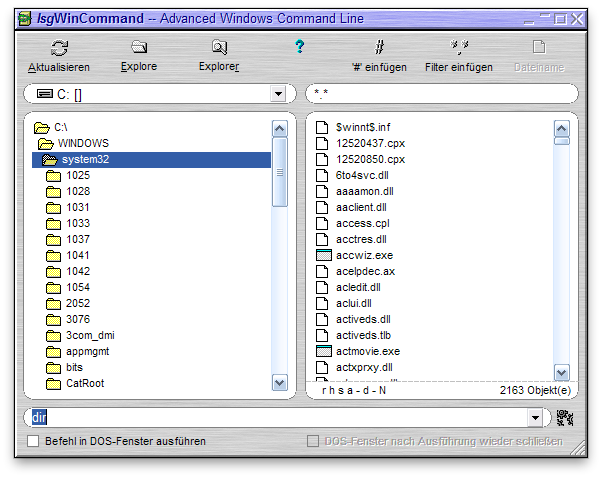Viewport: 602px width, 478px height.
Task: Click the *.* filter input field
Action: pos(442,93)
